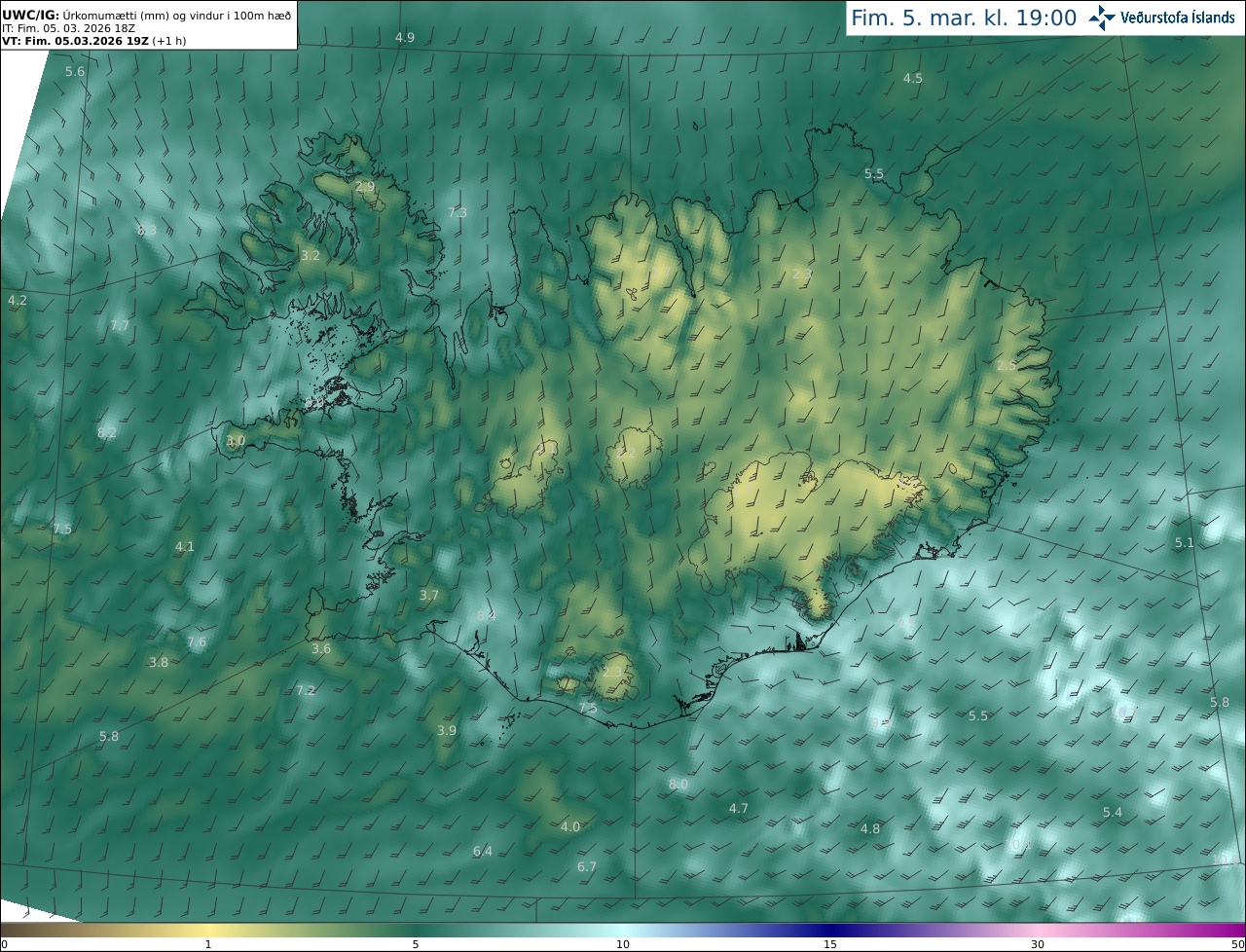Click the 3.6 value on Reykjanes peninsula
The width and height of the screenshot is (1246, 952).
tap(321, 648)
